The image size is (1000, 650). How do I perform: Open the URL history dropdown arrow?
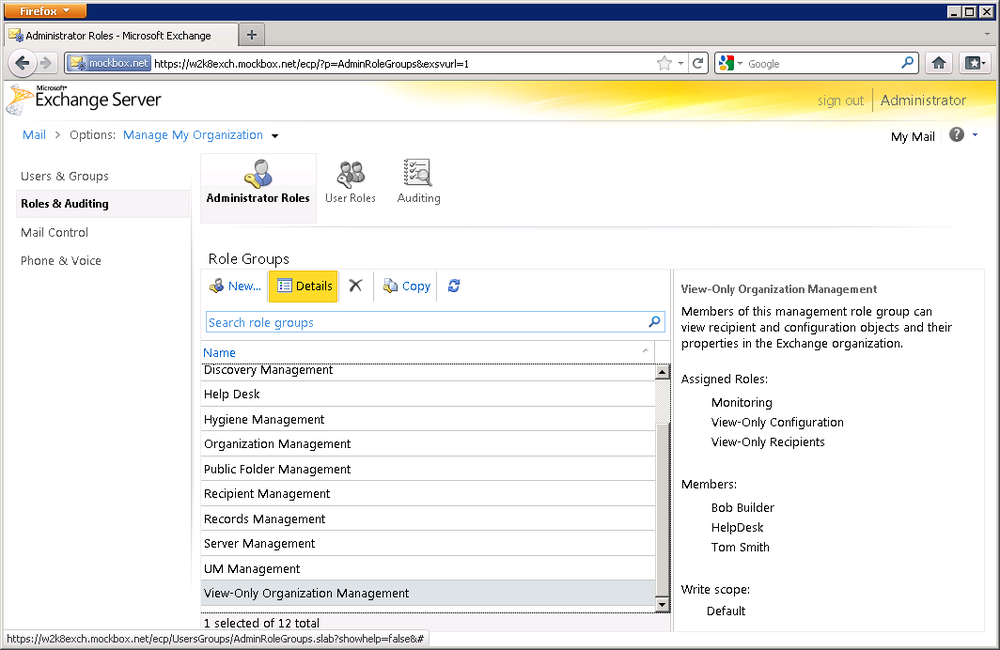tap(680, 63)
